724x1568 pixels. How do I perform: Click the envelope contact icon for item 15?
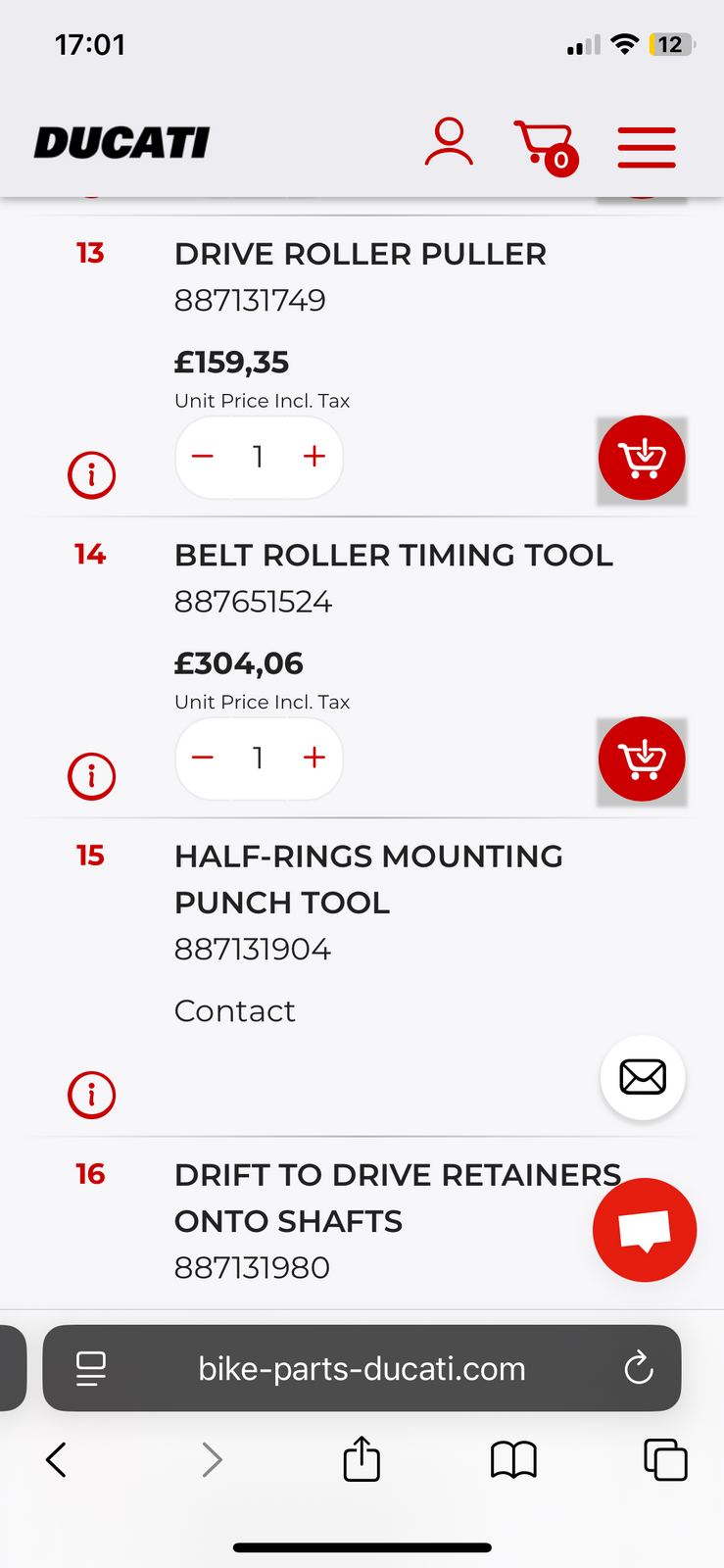[x=643, y=1077]
